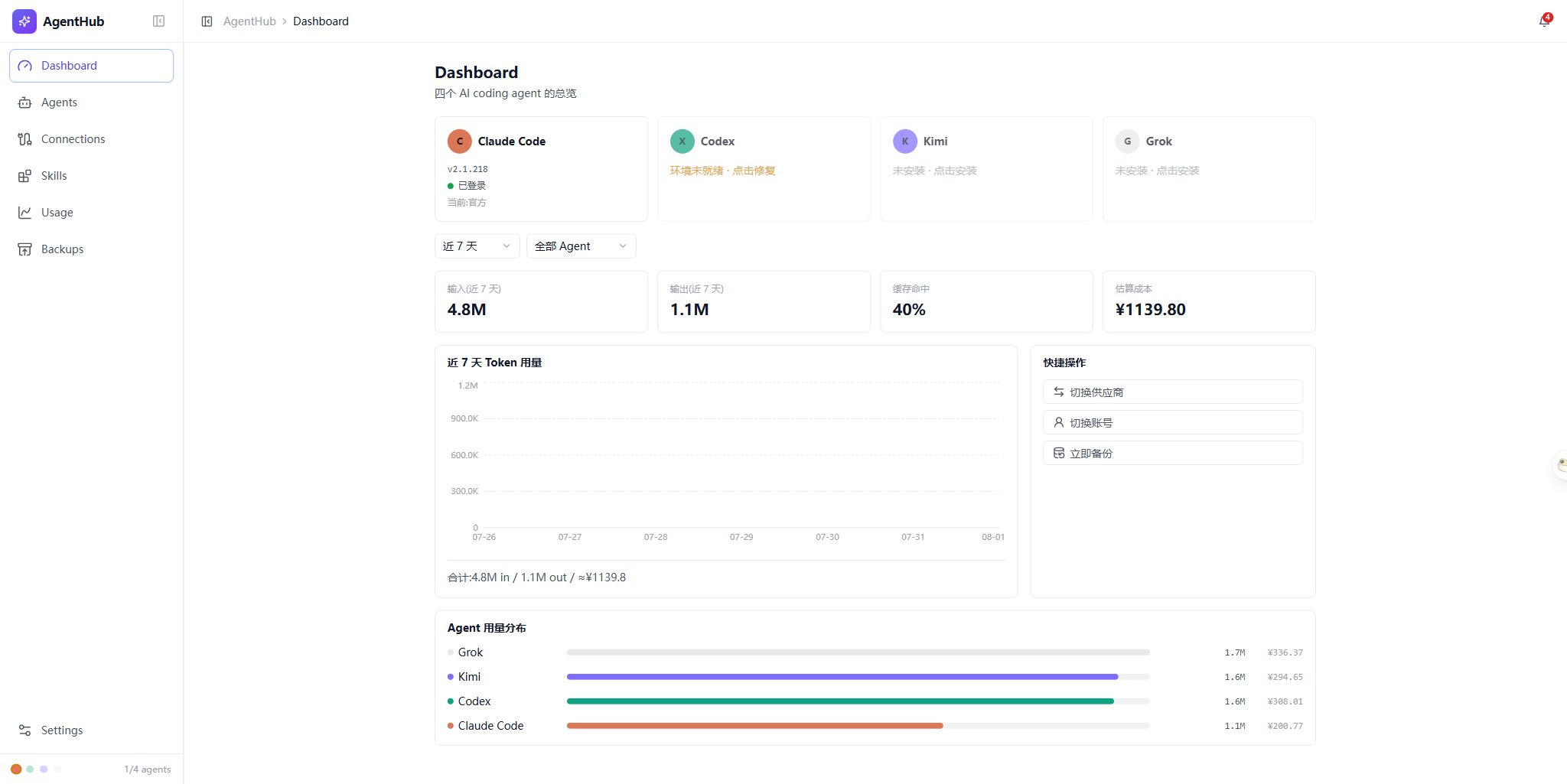Viewport: 1567px width, 784px height.
Task: Click the Settings sliders icon in the sidebar
Action: (24, 730)
